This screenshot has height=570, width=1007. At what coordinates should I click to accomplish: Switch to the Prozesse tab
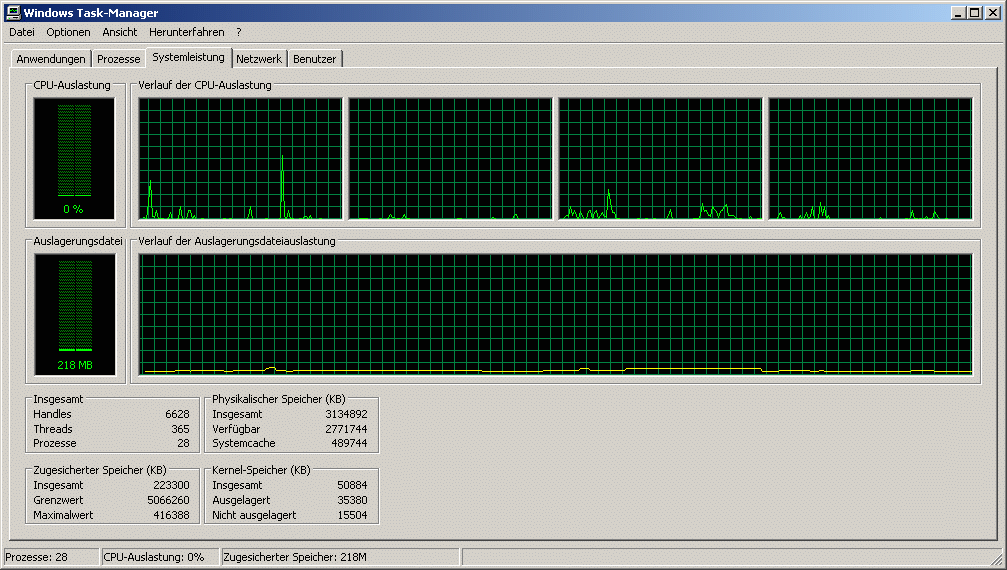[x=118, y=59]
